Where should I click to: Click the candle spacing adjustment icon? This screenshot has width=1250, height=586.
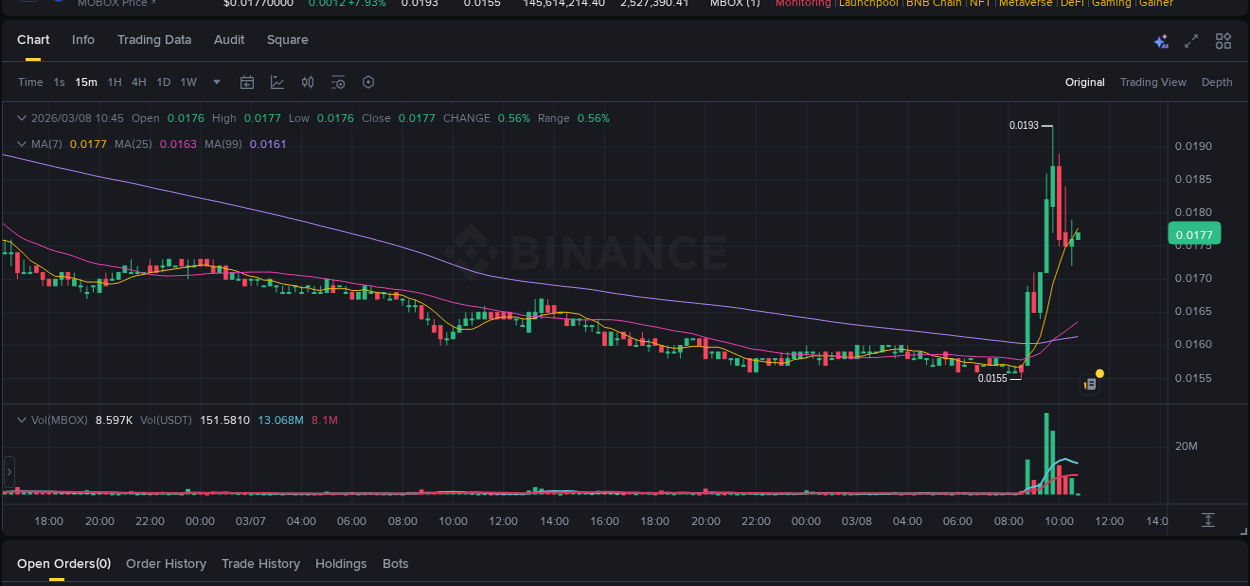point(308,82)
